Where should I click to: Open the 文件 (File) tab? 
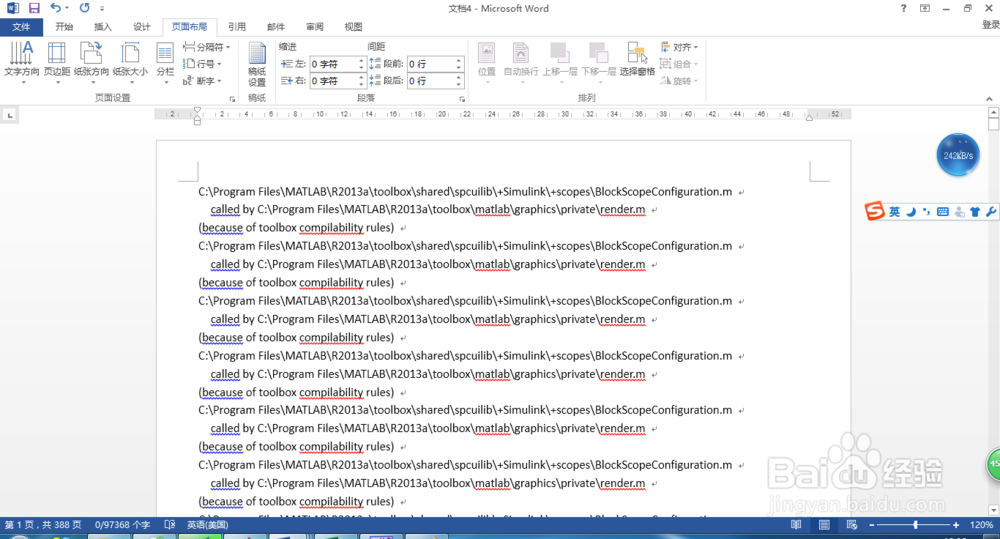tap(21, 27)
